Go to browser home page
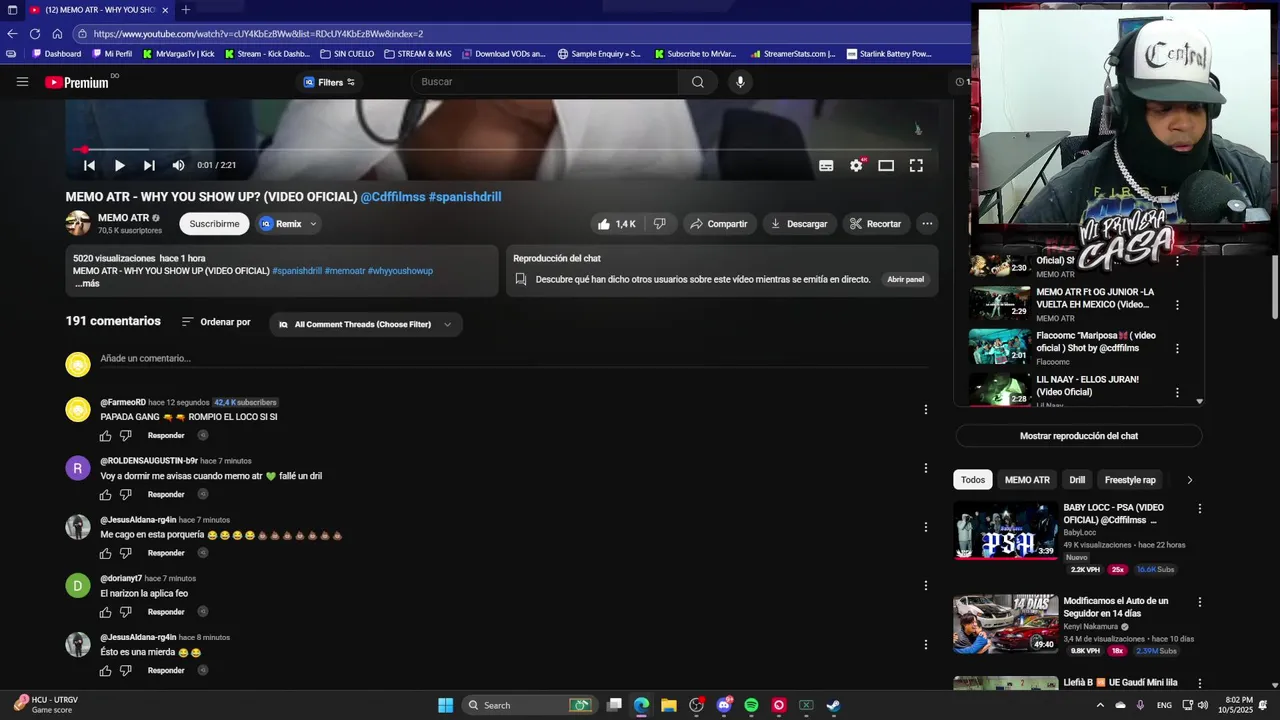Image resolution: width=1280 pixels, height=720 pixels. 57,33
